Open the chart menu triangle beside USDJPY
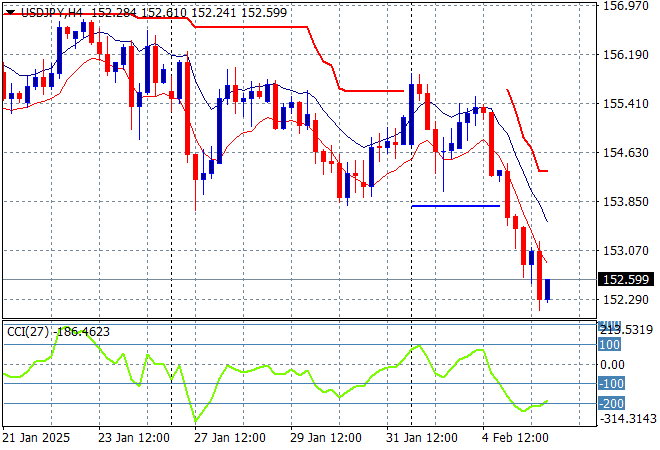This screenshot has height=450, width=660. (x=11, y=13)
